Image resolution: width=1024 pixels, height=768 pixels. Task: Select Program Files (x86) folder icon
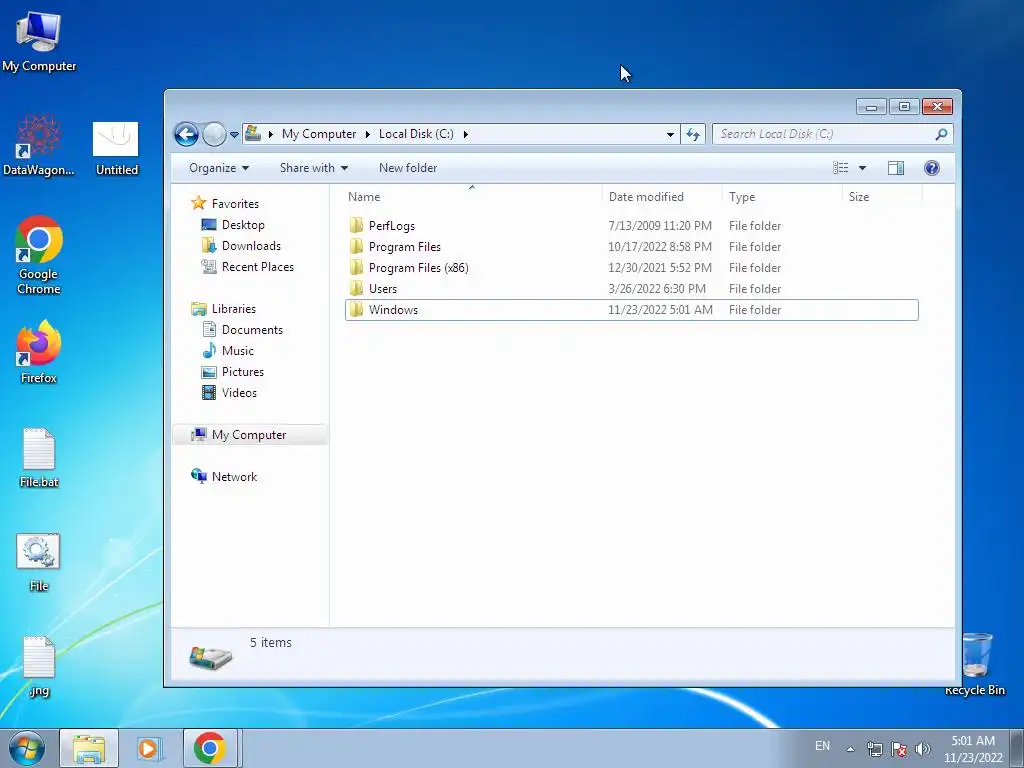(x=357, y=268)
